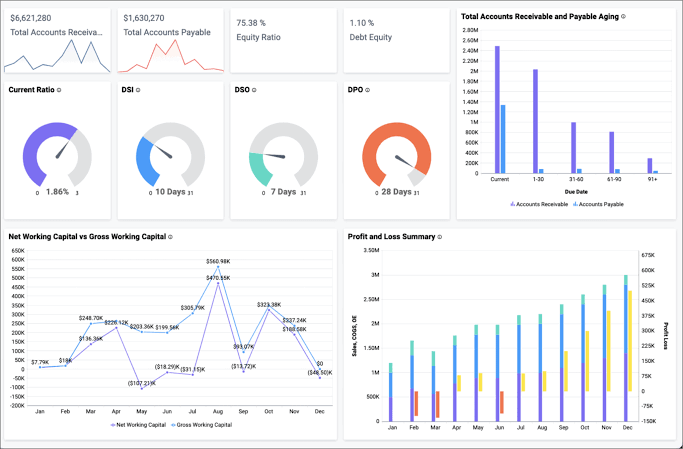
Task: Click the Profit Loss right axis title
Action: tap(666, 336)
